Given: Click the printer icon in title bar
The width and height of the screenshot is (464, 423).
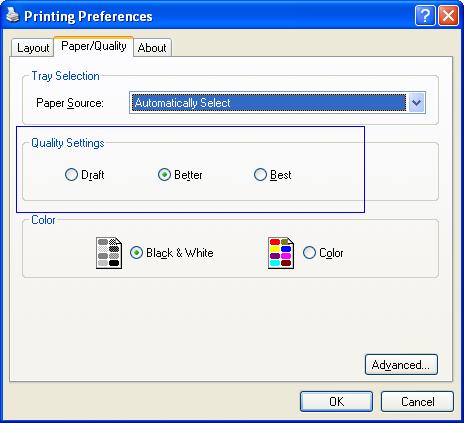Looking at the screenshot, I should (13, 15).
